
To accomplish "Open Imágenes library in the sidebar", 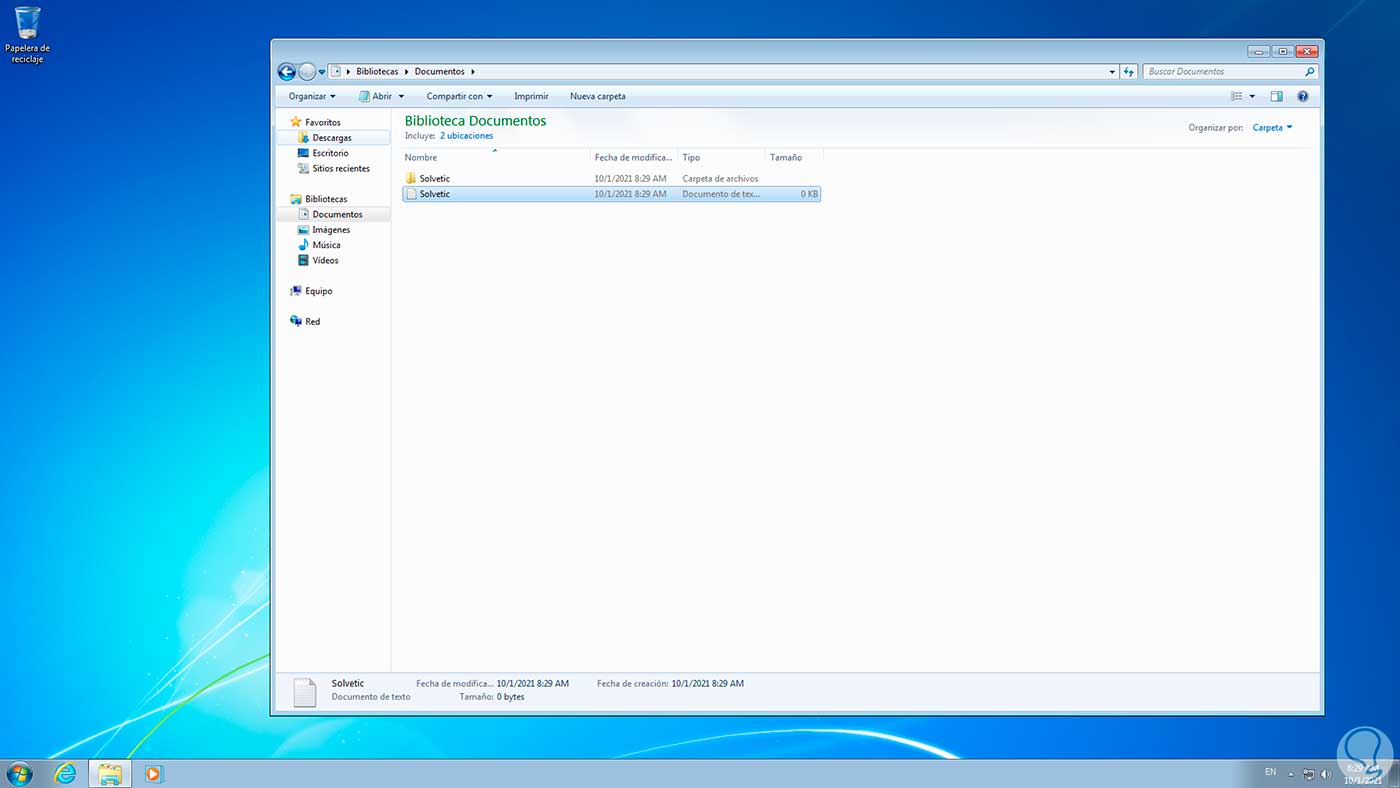I will (331, 230).
